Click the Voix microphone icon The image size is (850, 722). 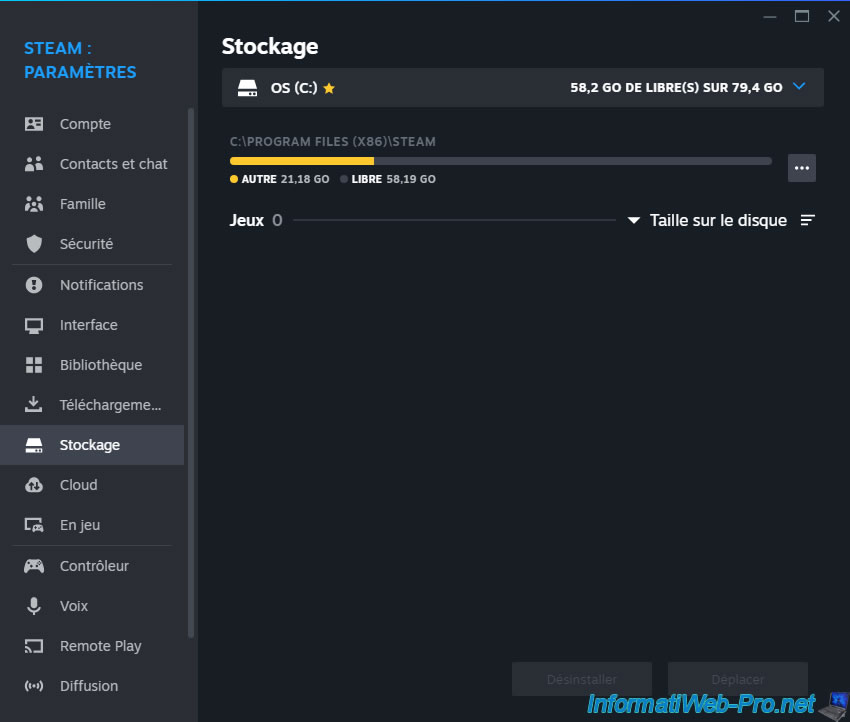(34, 606)
